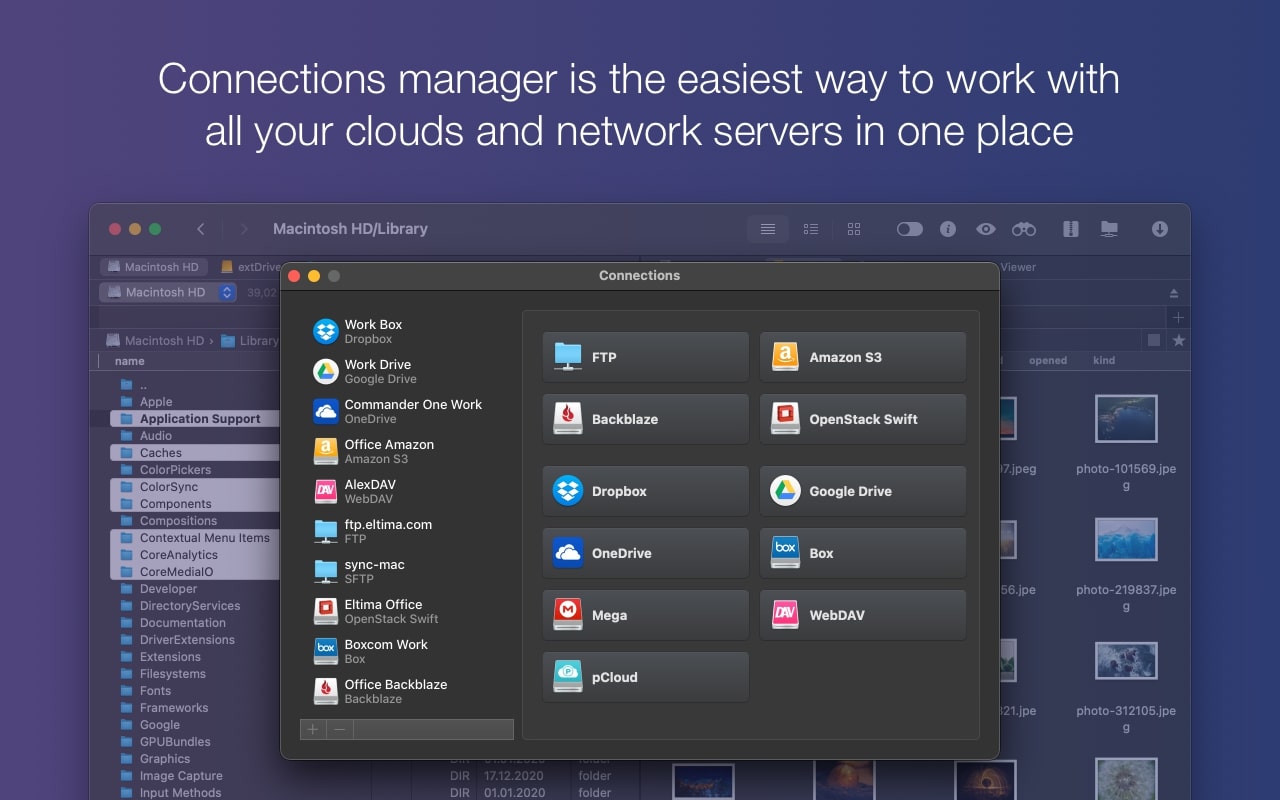The height and width of the screenshot is (800, 1280).
Task: Open the archive/zip tool in the toolbar
Action: 1070,229
